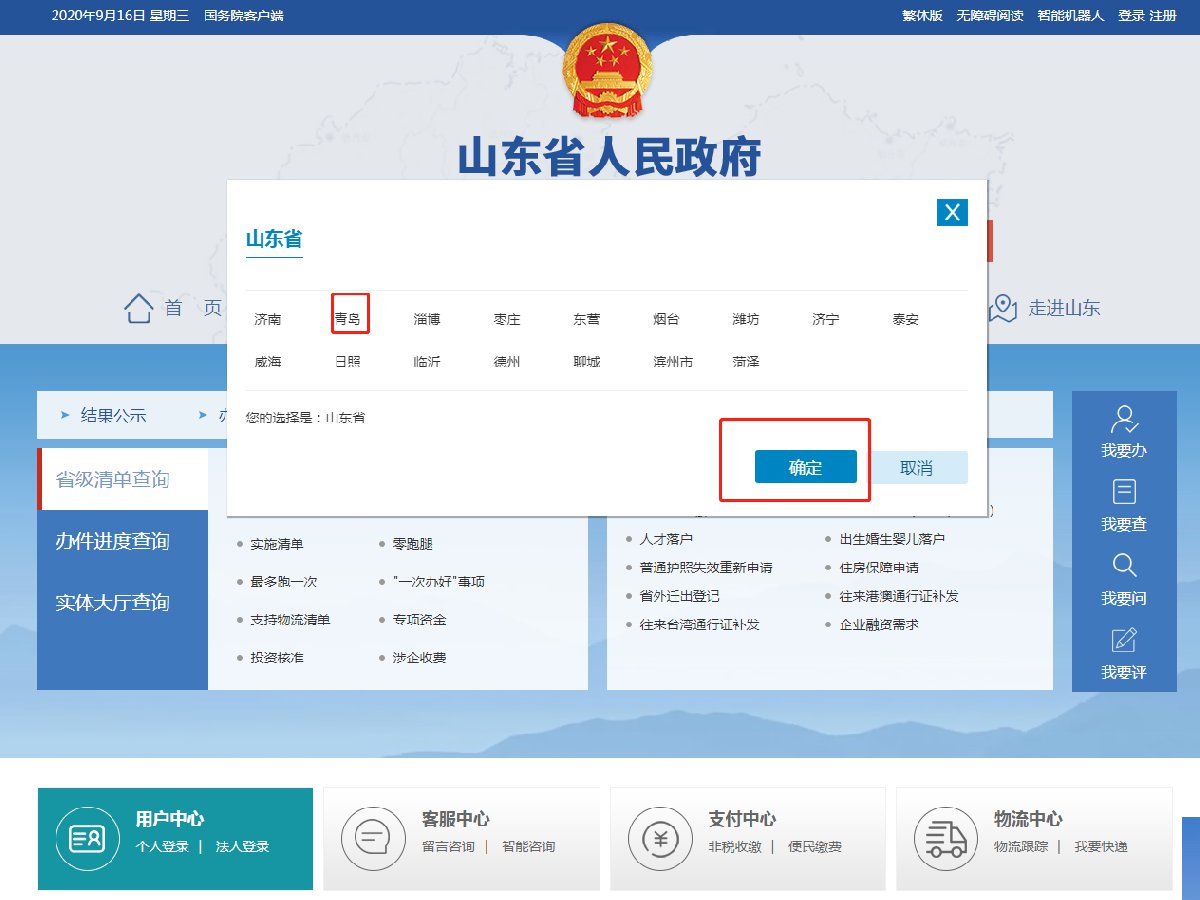Click 便民缴费 under 支付中心
The image size is (1200, 900).
[x=814, y=847]
